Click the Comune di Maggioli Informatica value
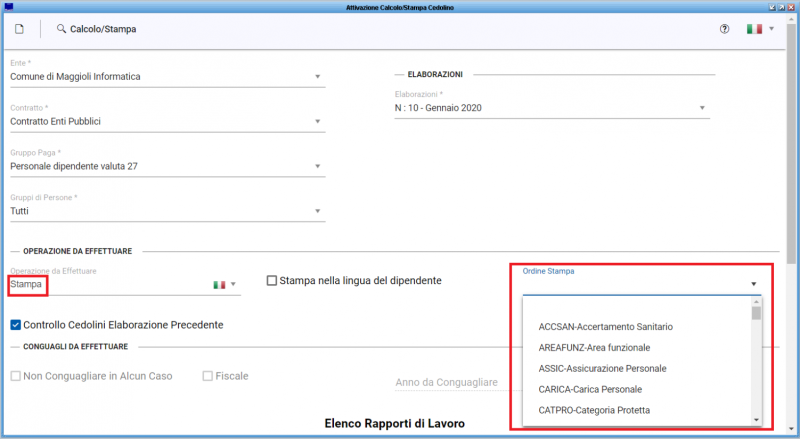The image size is (800, 439). tap(75, 77)
